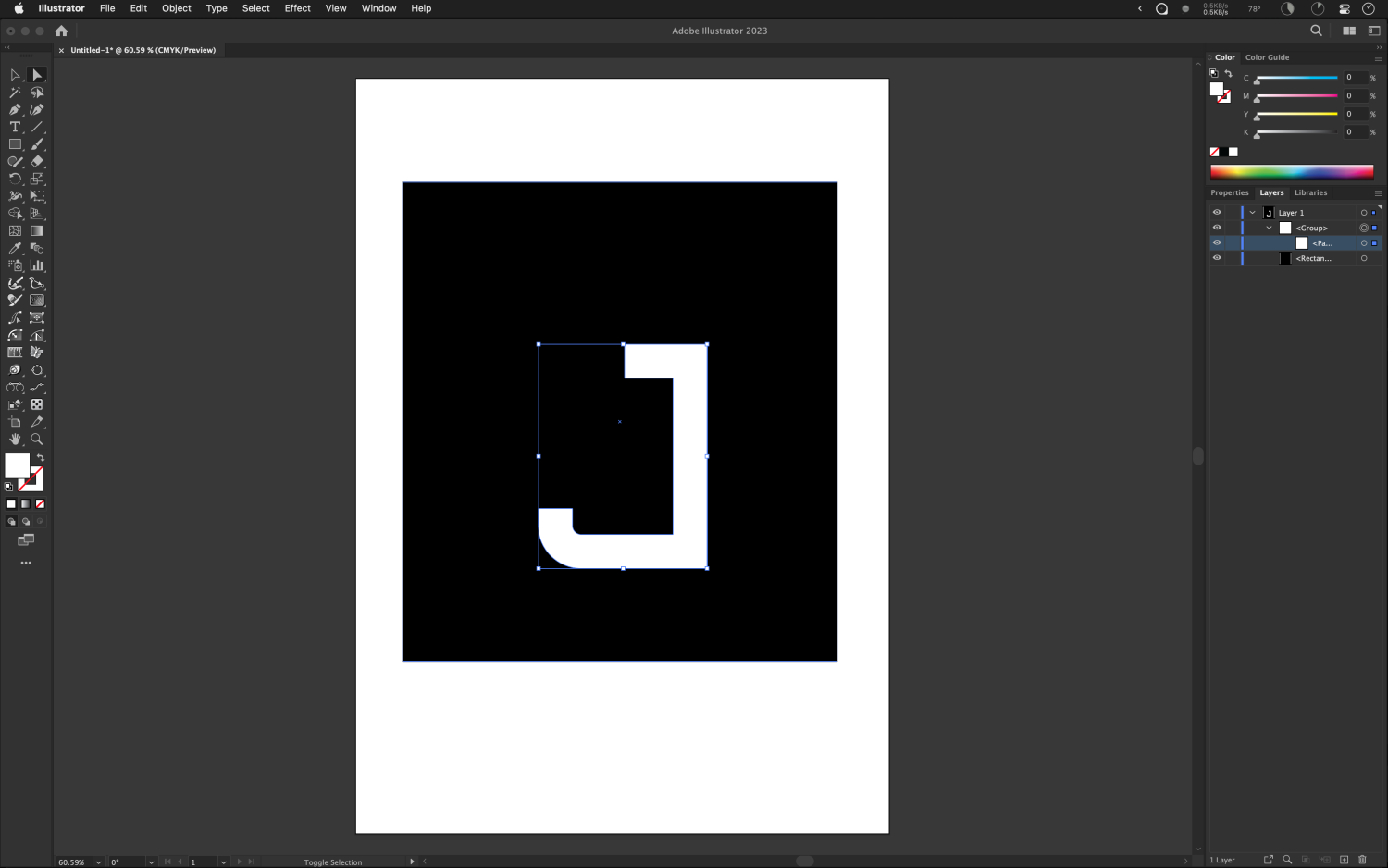Toggle visibility of the Group sublayer

click(1217, 228)
